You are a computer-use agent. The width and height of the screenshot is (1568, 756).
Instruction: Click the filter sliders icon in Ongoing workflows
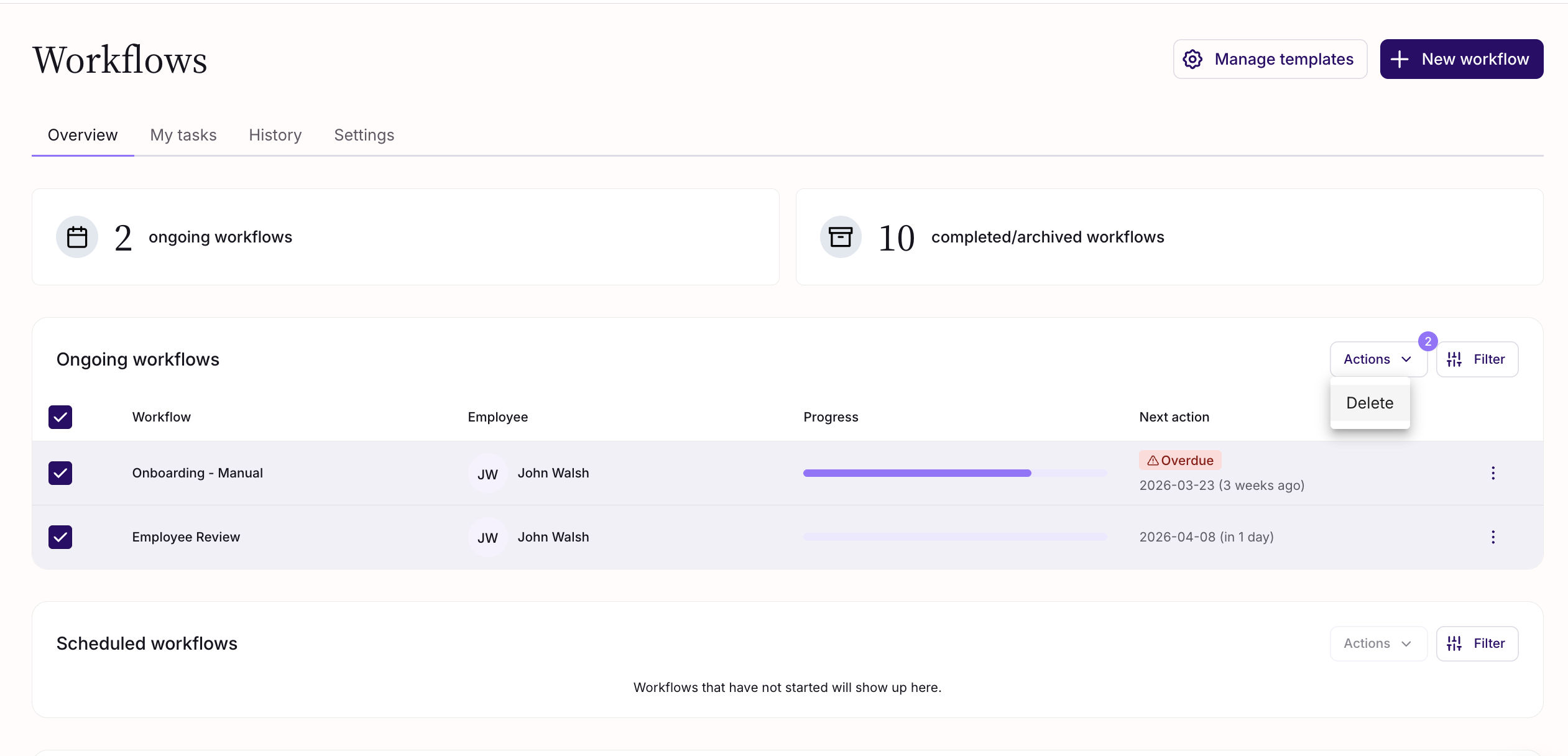pos(1454,359)
